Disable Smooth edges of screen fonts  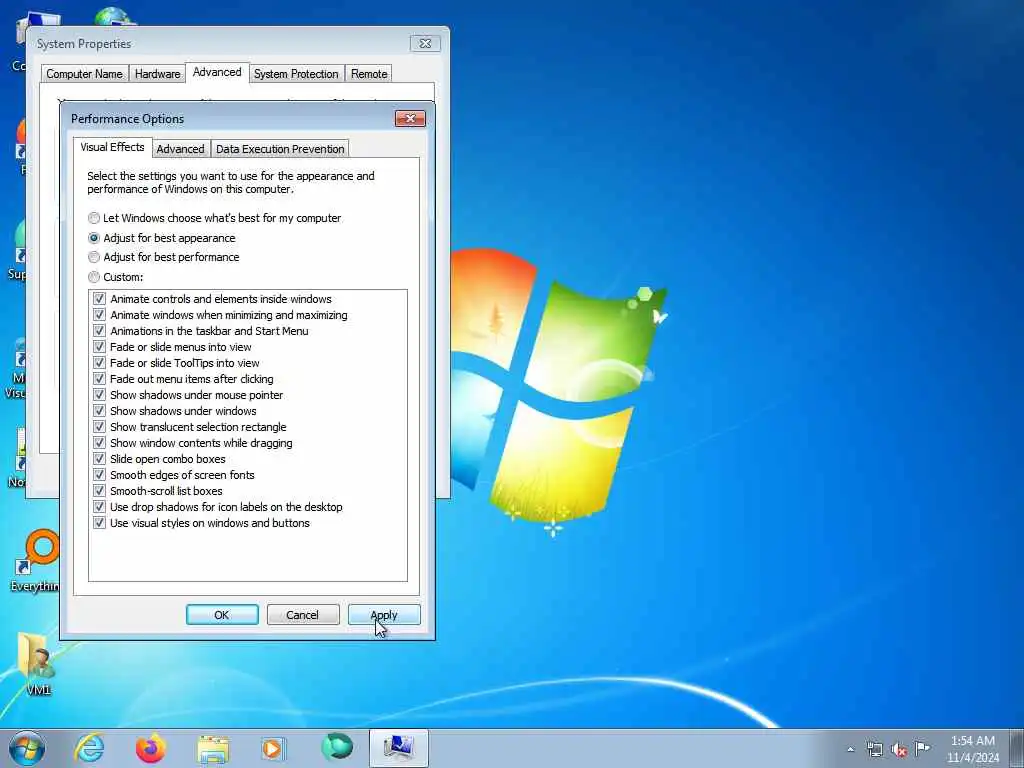pyautogui.click(x=99, y=475)
